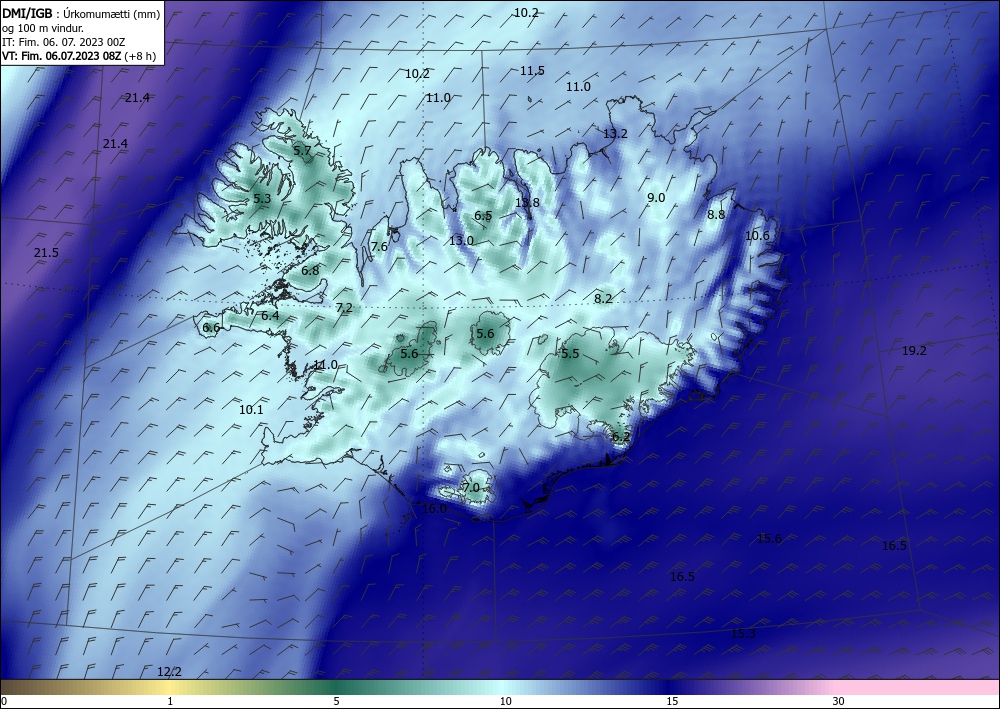
Task: Click the 1 tick on the color scale
Action: (170, 702)
